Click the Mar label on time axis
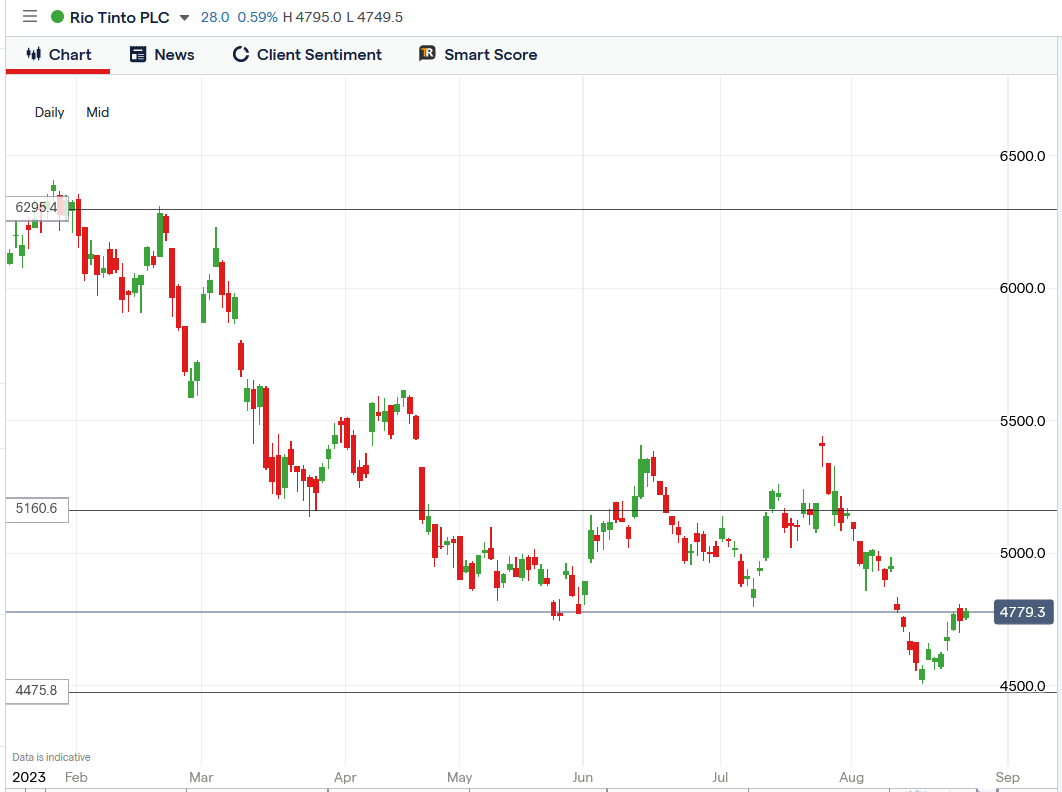 pos(201,777)
